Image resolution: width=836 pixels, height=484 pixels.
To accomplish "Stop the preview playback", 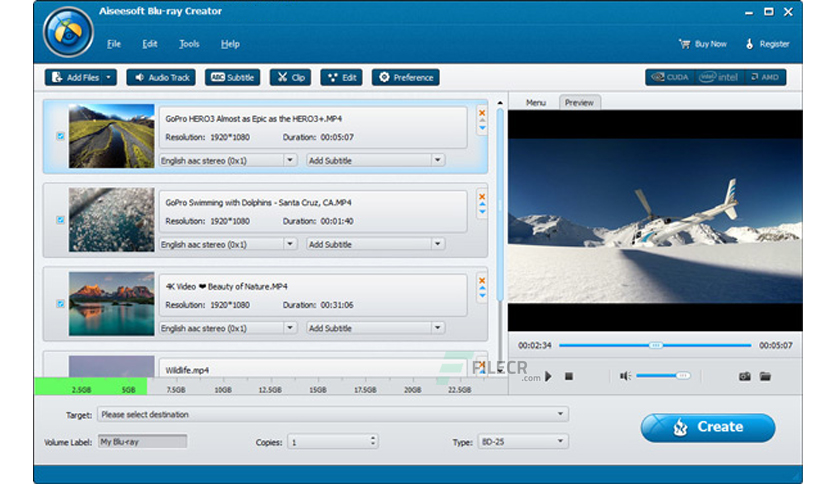I will pyautogui.click(x=569, y=376).
